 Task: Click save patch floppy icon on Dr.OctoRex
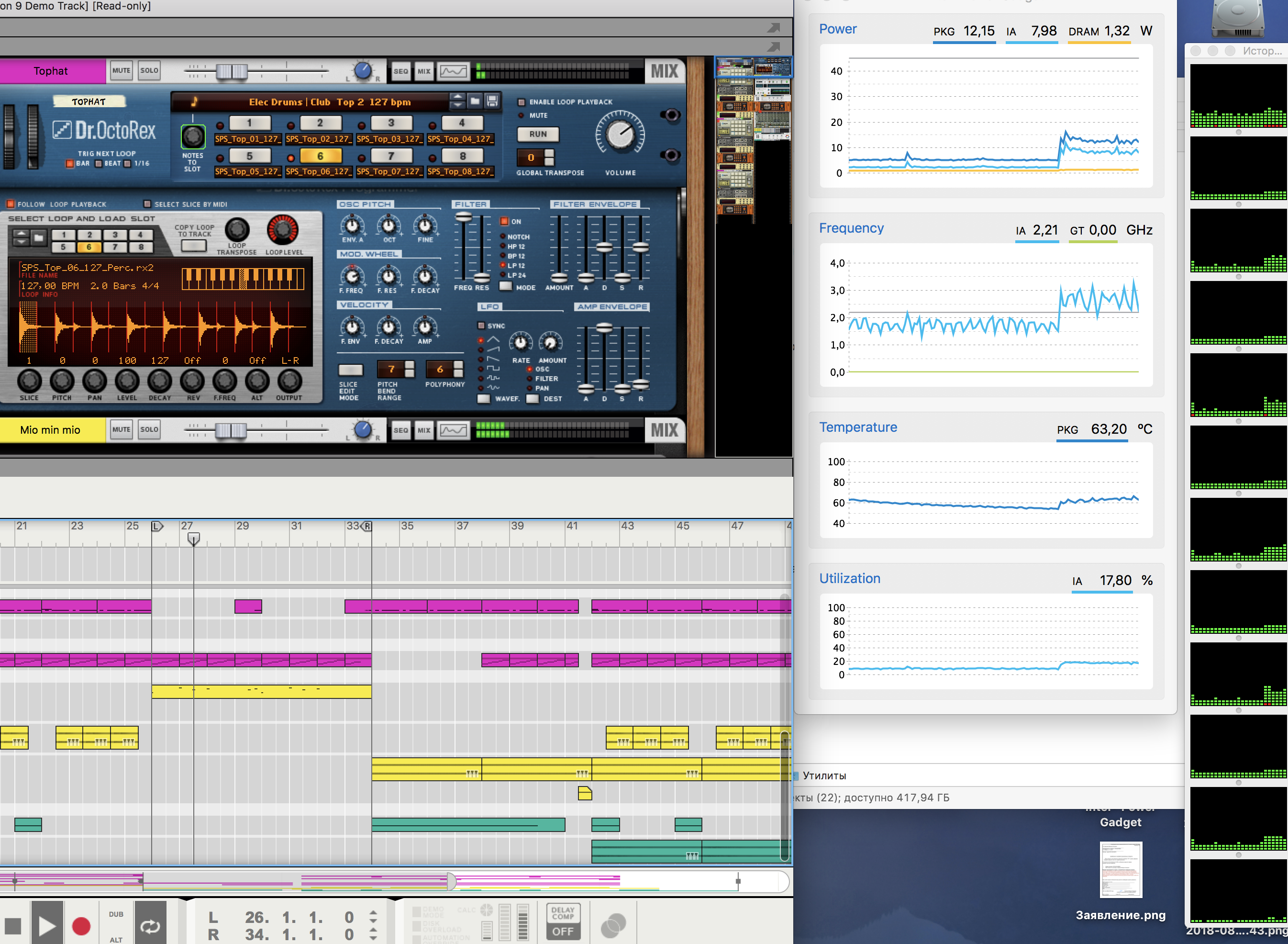coord(492,101)
